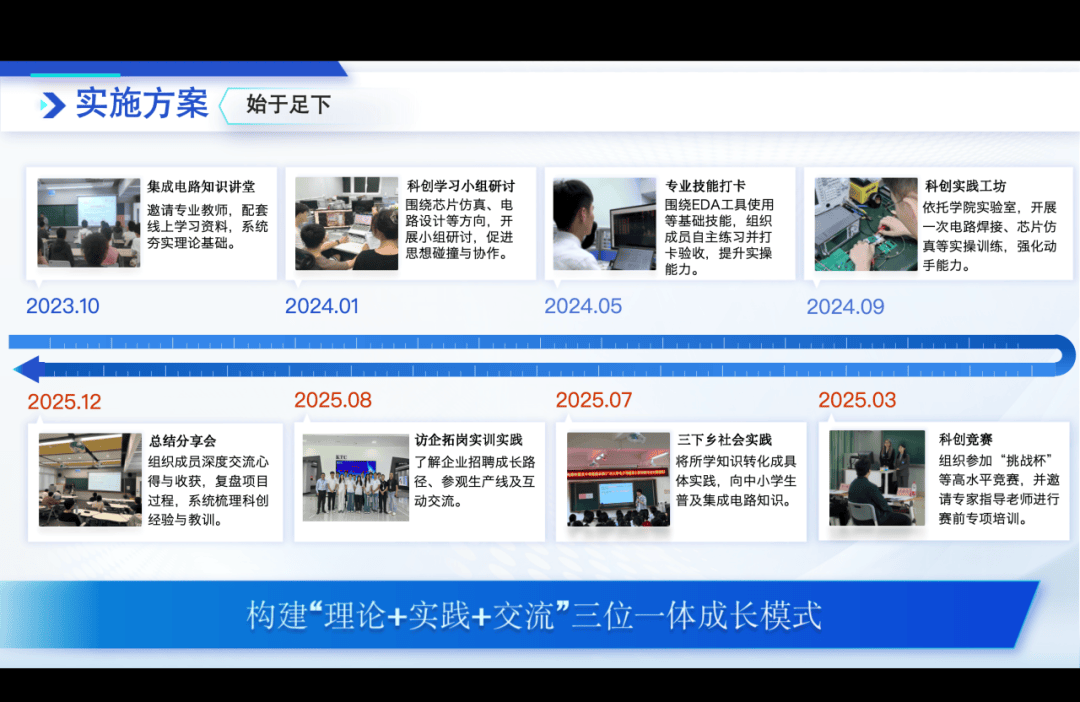This screenshot has height=702, width=1080.
Task: Select the 2024.09 date marker
Action: pyautogui.click(x=845, y=307)
